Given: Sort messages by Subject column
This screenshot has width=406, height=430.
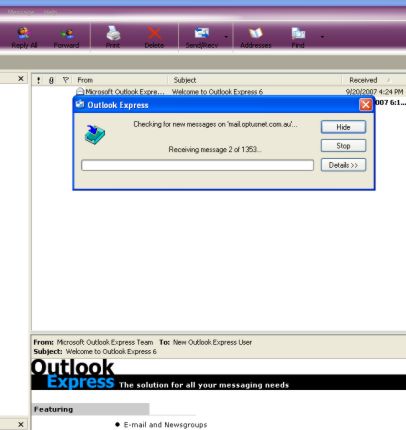Looking at the screenshot, I should (x=255, y=80).
